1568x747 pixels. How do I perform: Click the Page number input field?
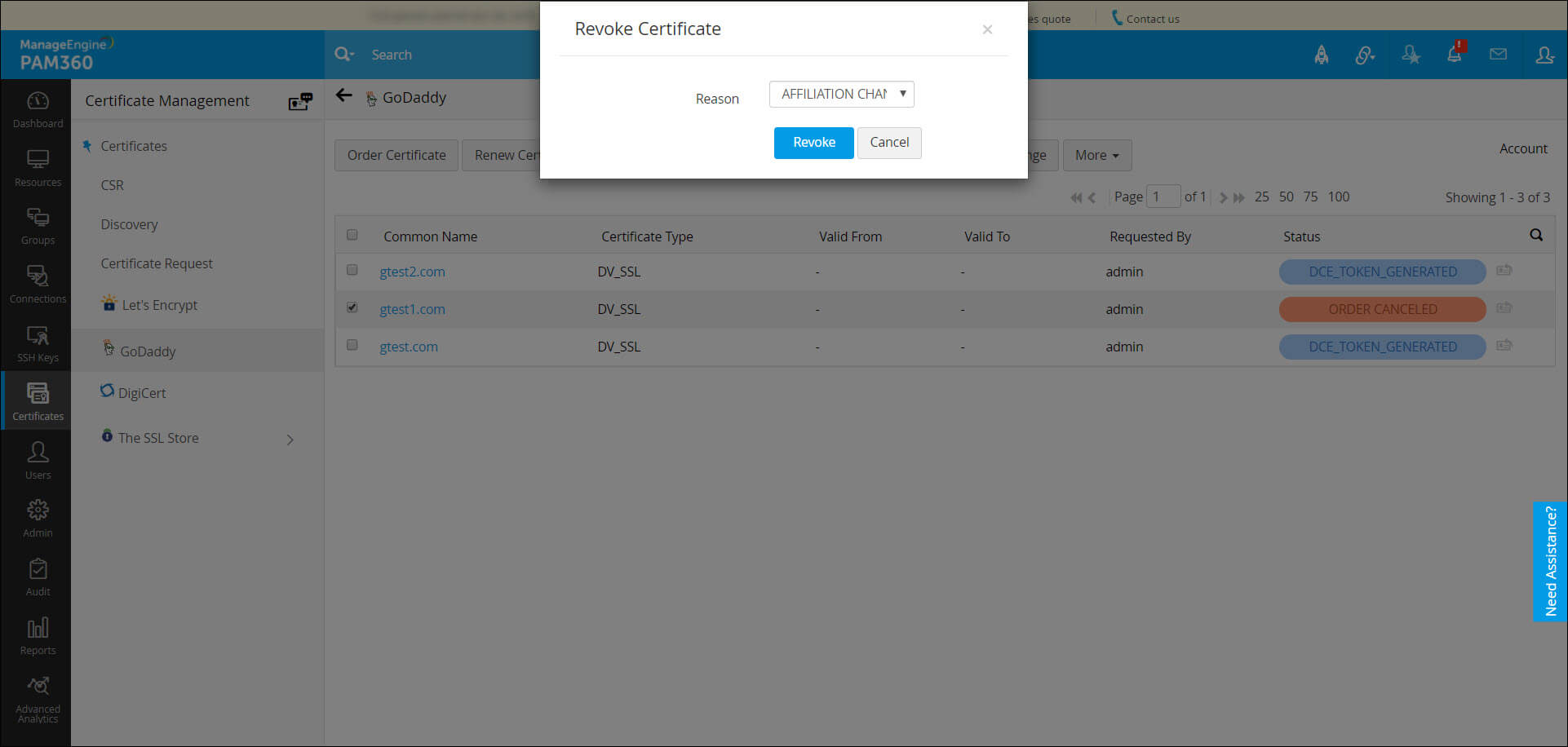point(1163,197)
